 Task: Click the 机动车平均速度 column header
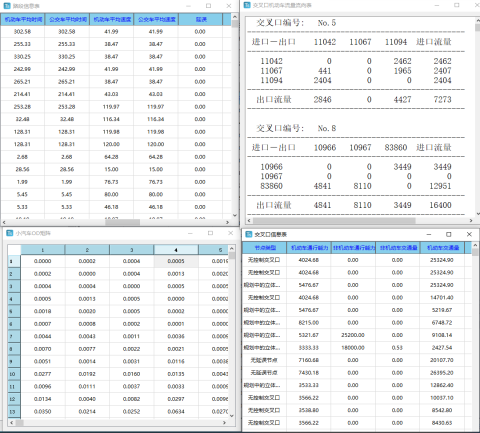coord(112,19)
